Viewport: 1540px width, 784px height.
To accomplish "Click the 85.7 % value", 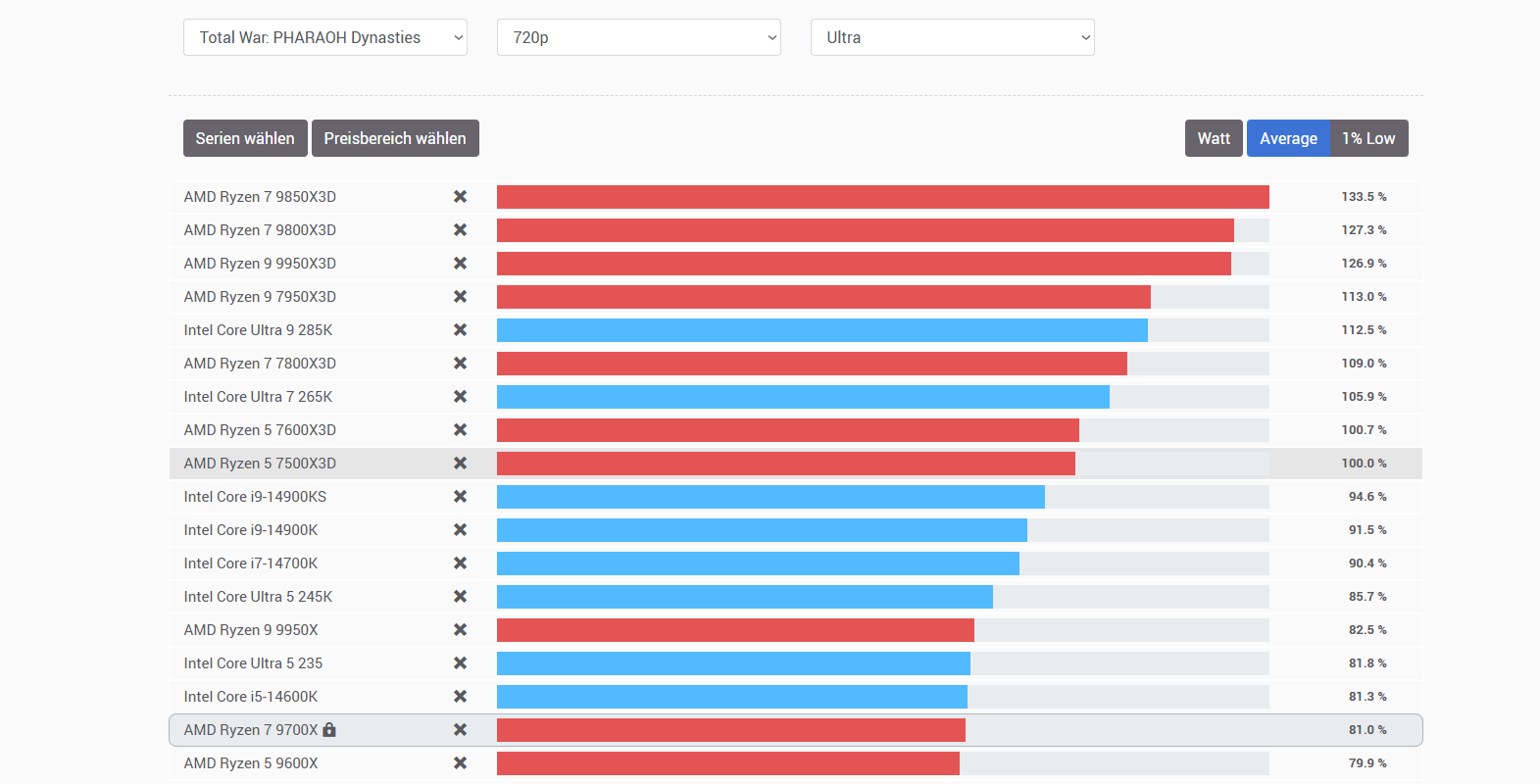I will [1367, 597].
